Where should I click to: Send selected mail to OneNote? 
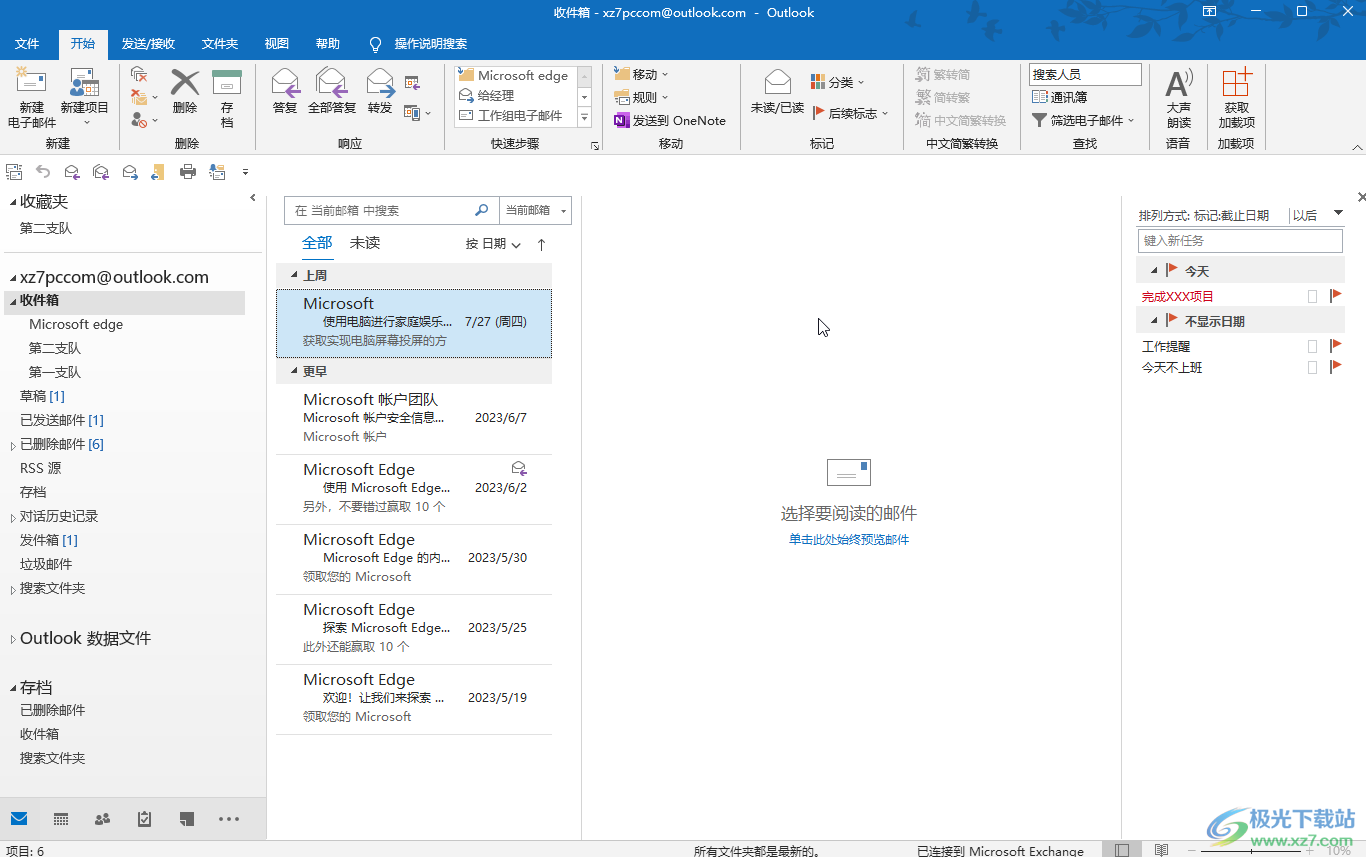[670, 120]
